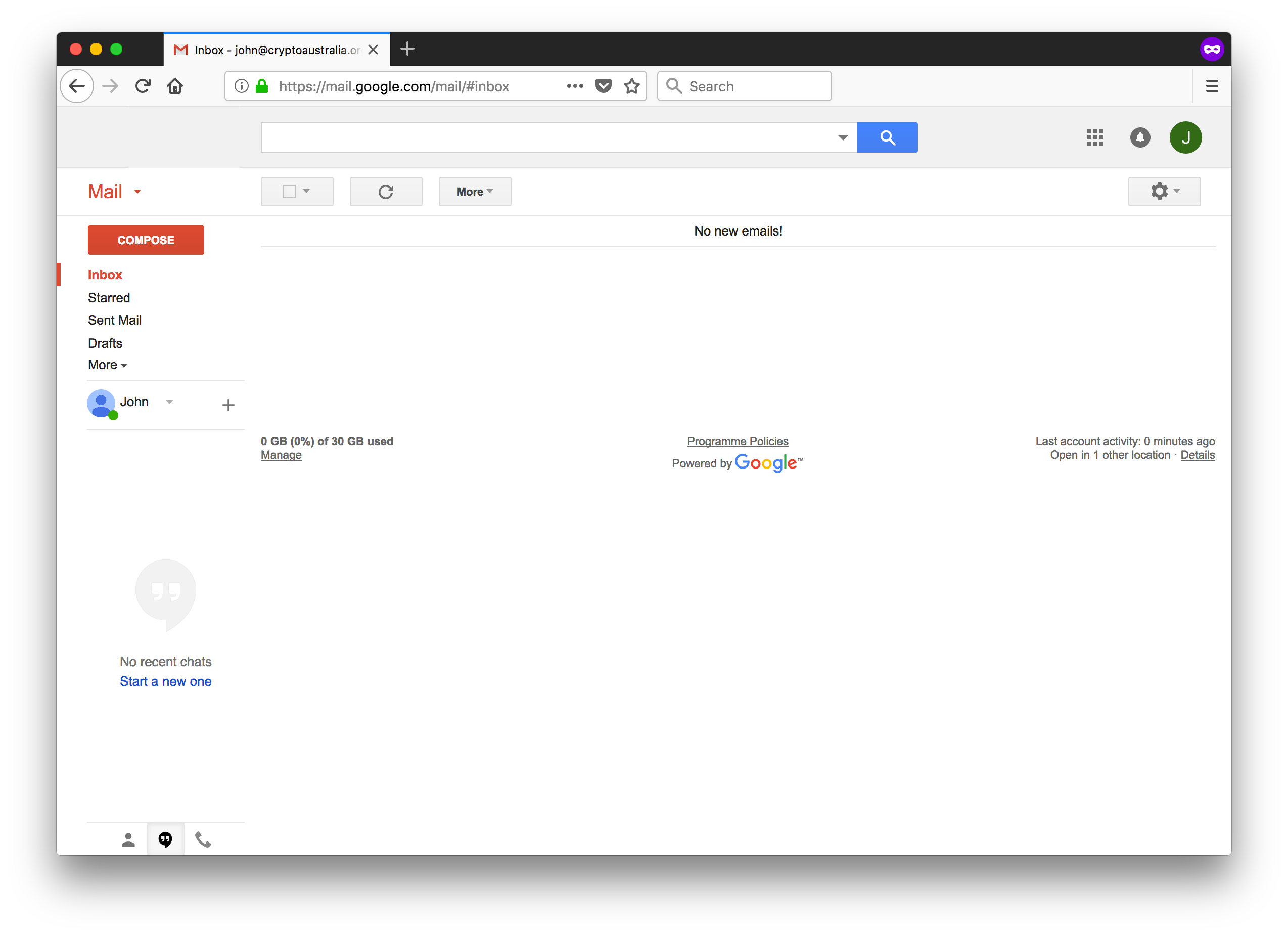Expand the Mail switcher dropdown

[x=114, y=192]
